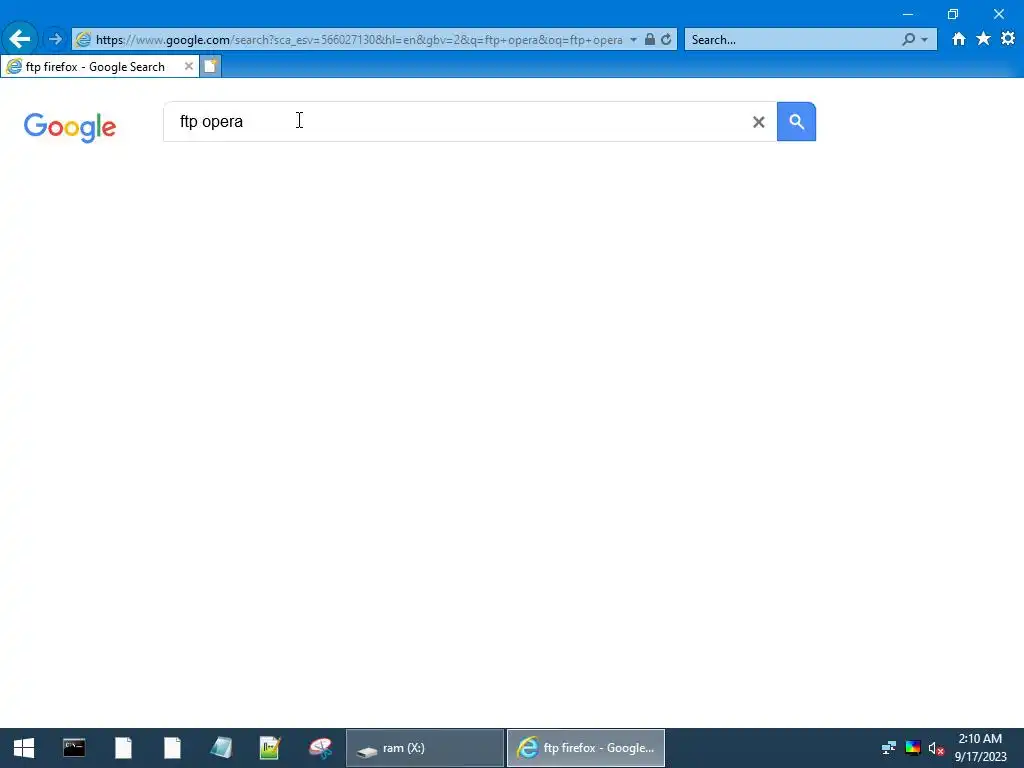Viewport: 1024px width, 768px height.
Task: Refresh the page with the reload icon
Action: pyautogui.click(x=666, y=39)
